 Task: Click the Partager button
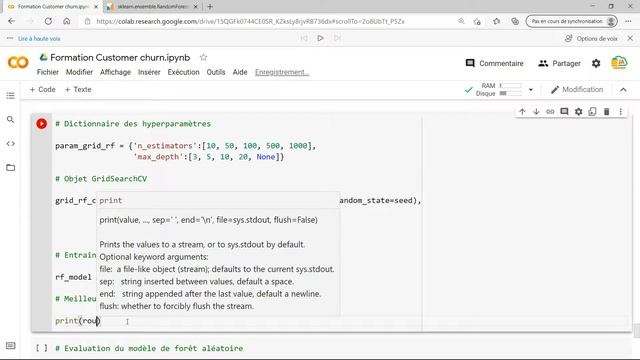tap(559, 63)
